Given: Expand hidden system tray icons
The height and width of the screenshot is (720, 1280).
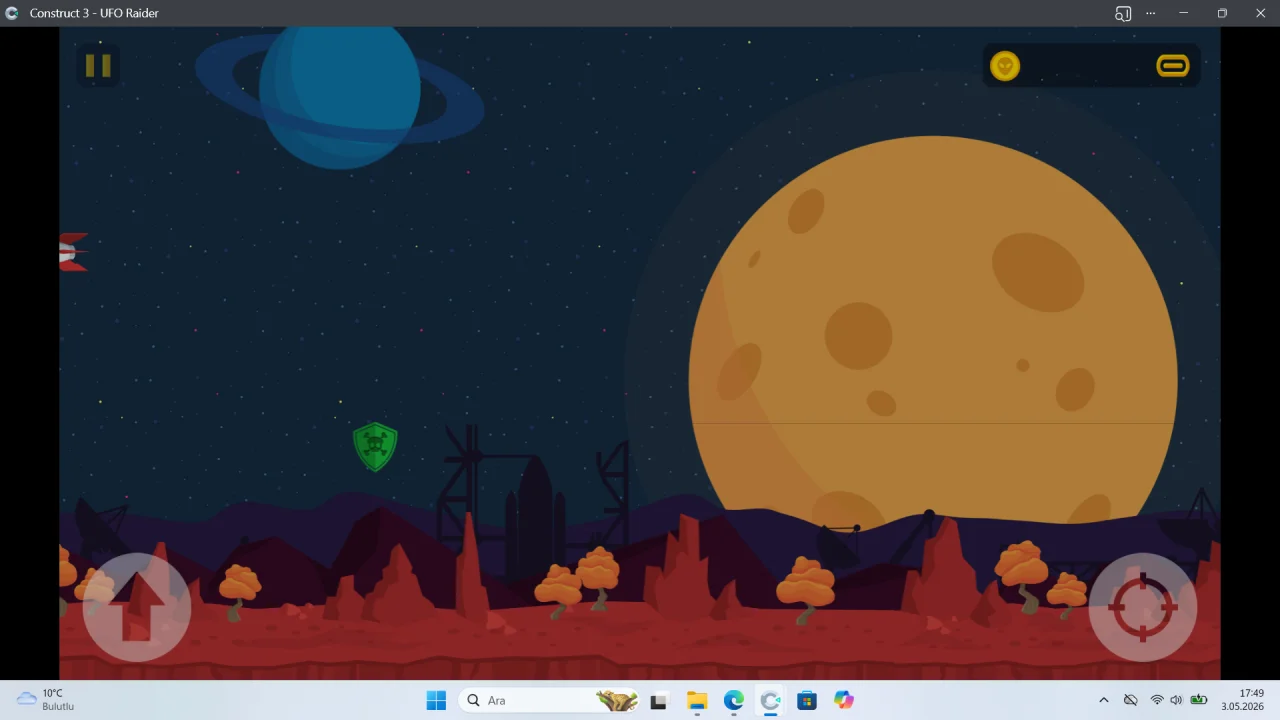Looking at the screenshot, I should [1104, 700].
